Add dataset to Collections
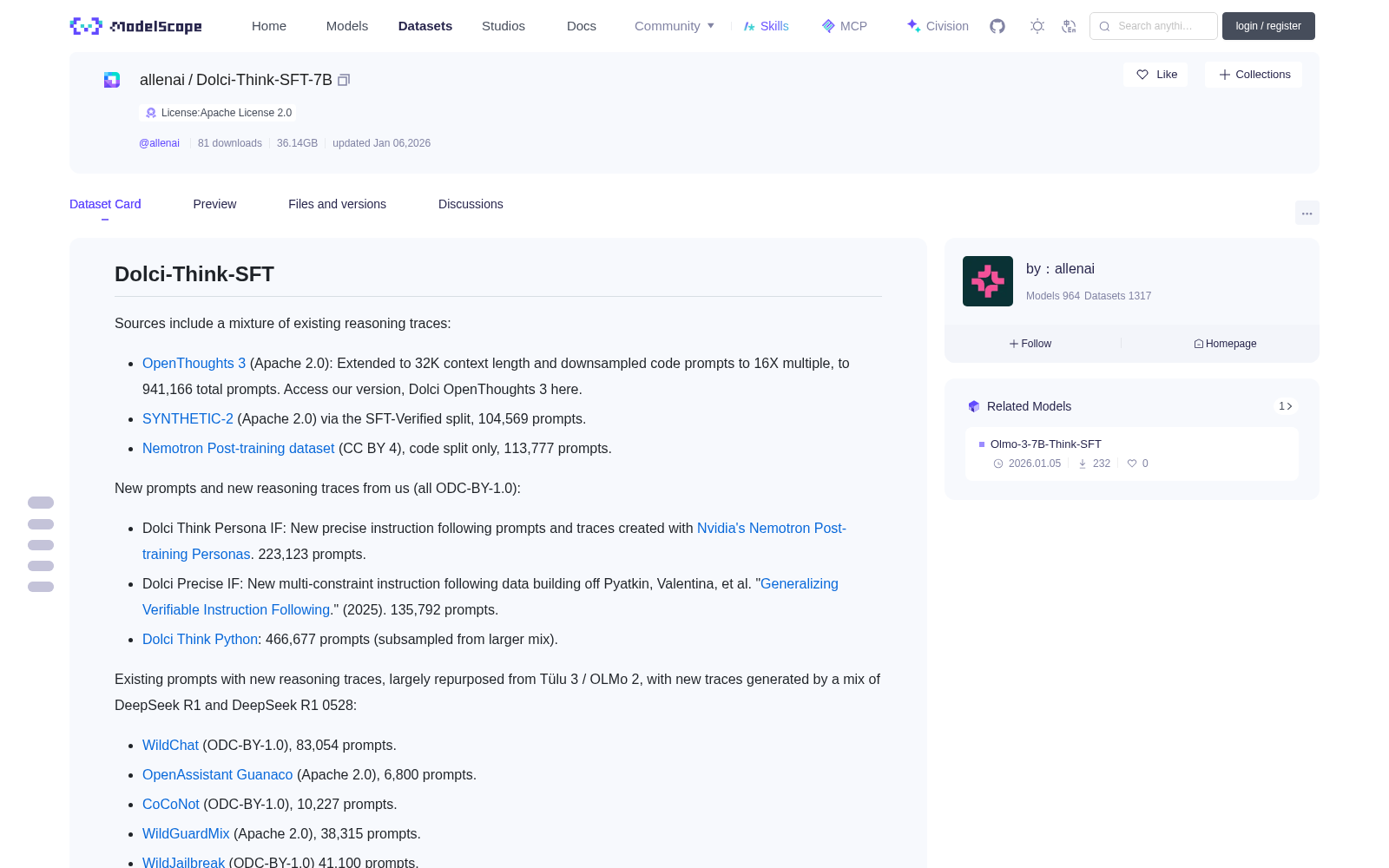The height and width of the screenshot is (868, 1389). 1254,75
